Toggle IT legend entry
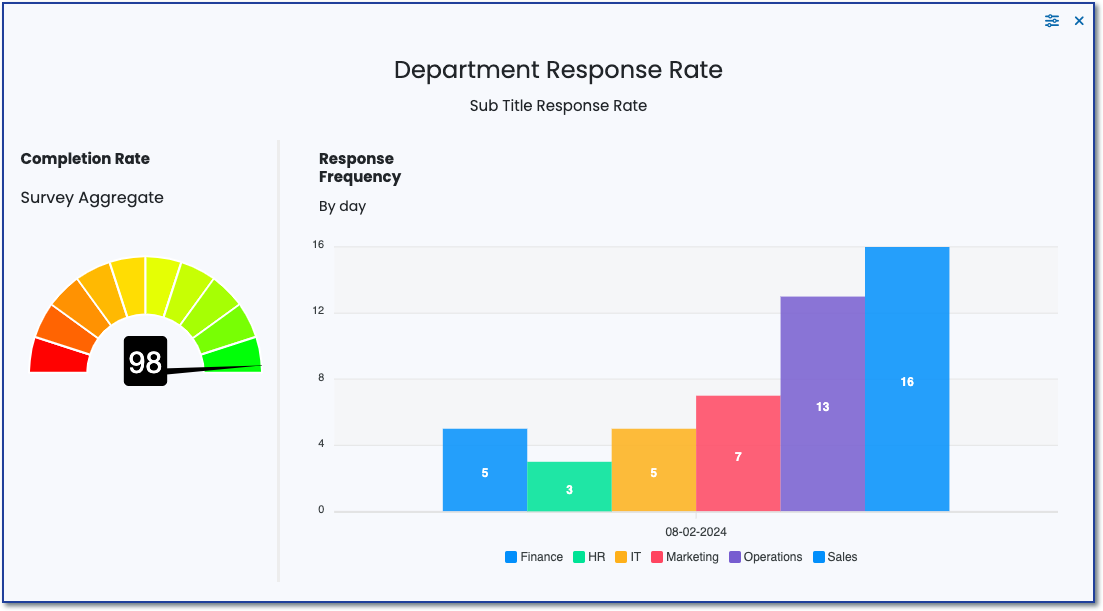The image size is (1103, 611). (x=628, y=557)
